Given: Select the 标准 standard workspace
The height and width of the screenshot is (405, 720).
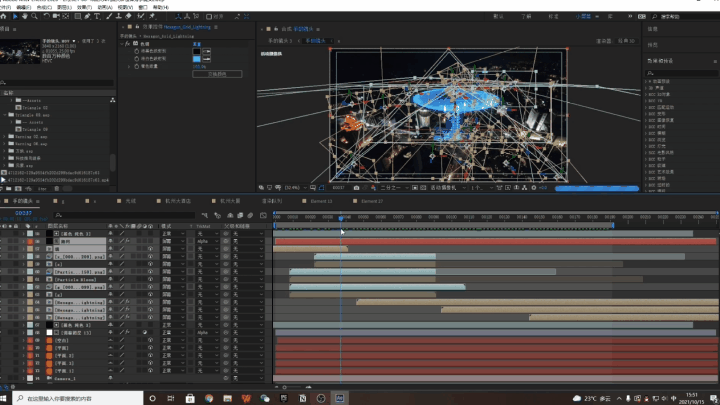Looking at the screenshot, I should (x=553, y=17).
